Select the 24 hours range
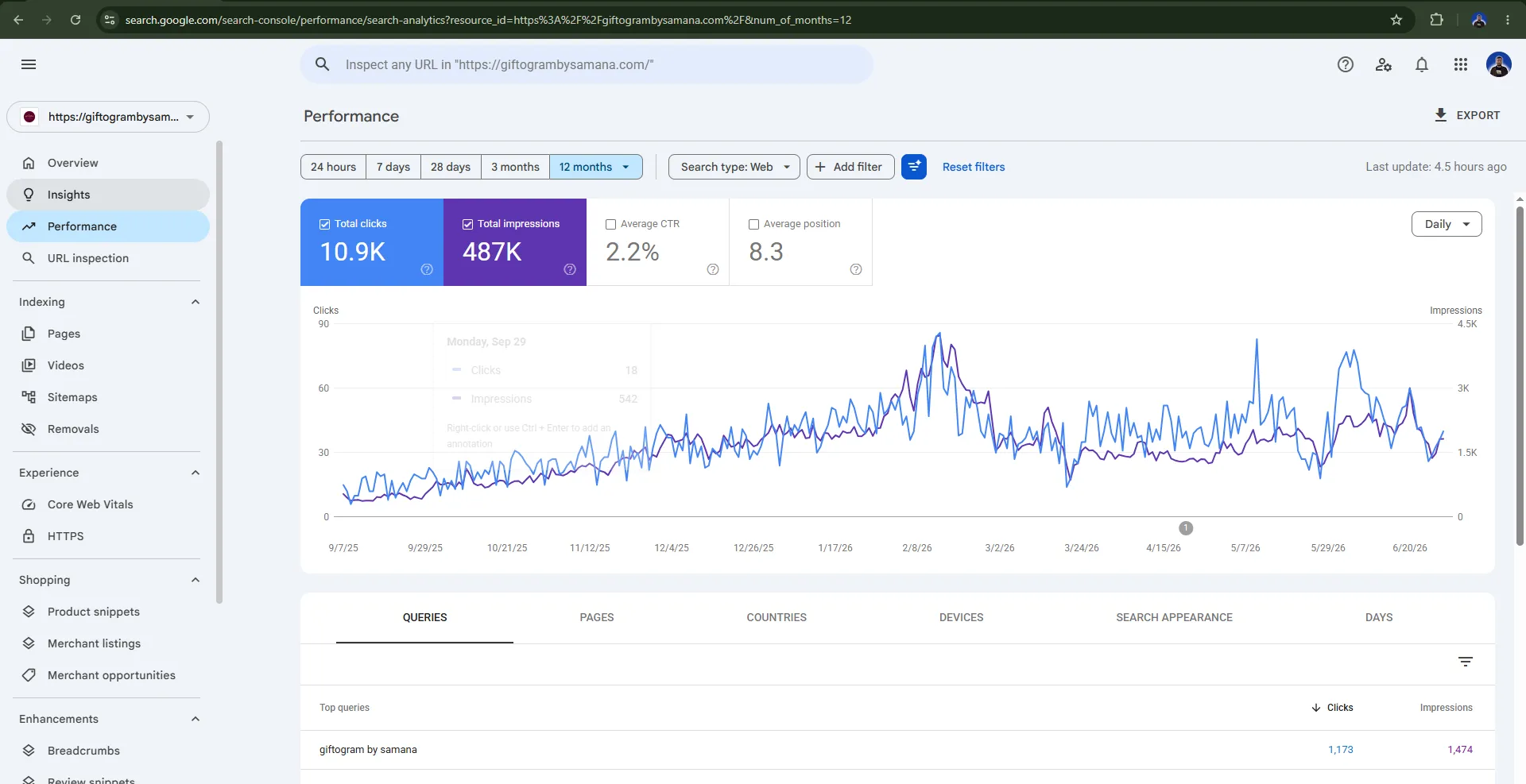The width and height of the screenshot is (1526, 784). 333,167
